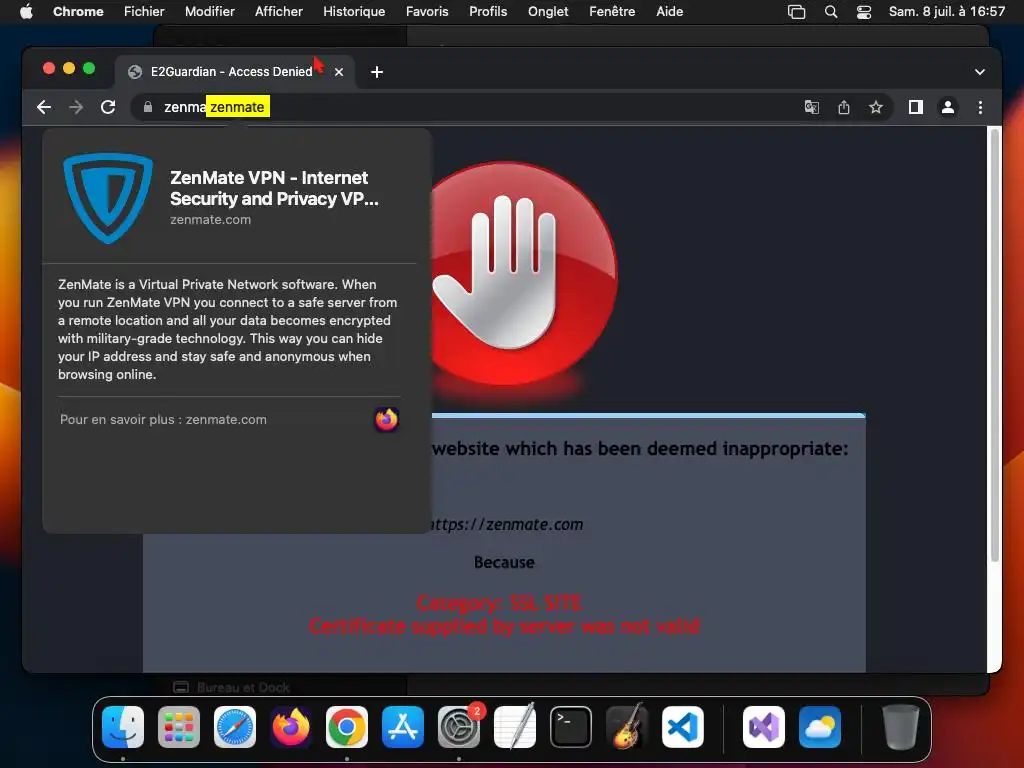This screenshot has height=768, width=1024.
Task: Open the Fichier menu
Action: [144, 11]
